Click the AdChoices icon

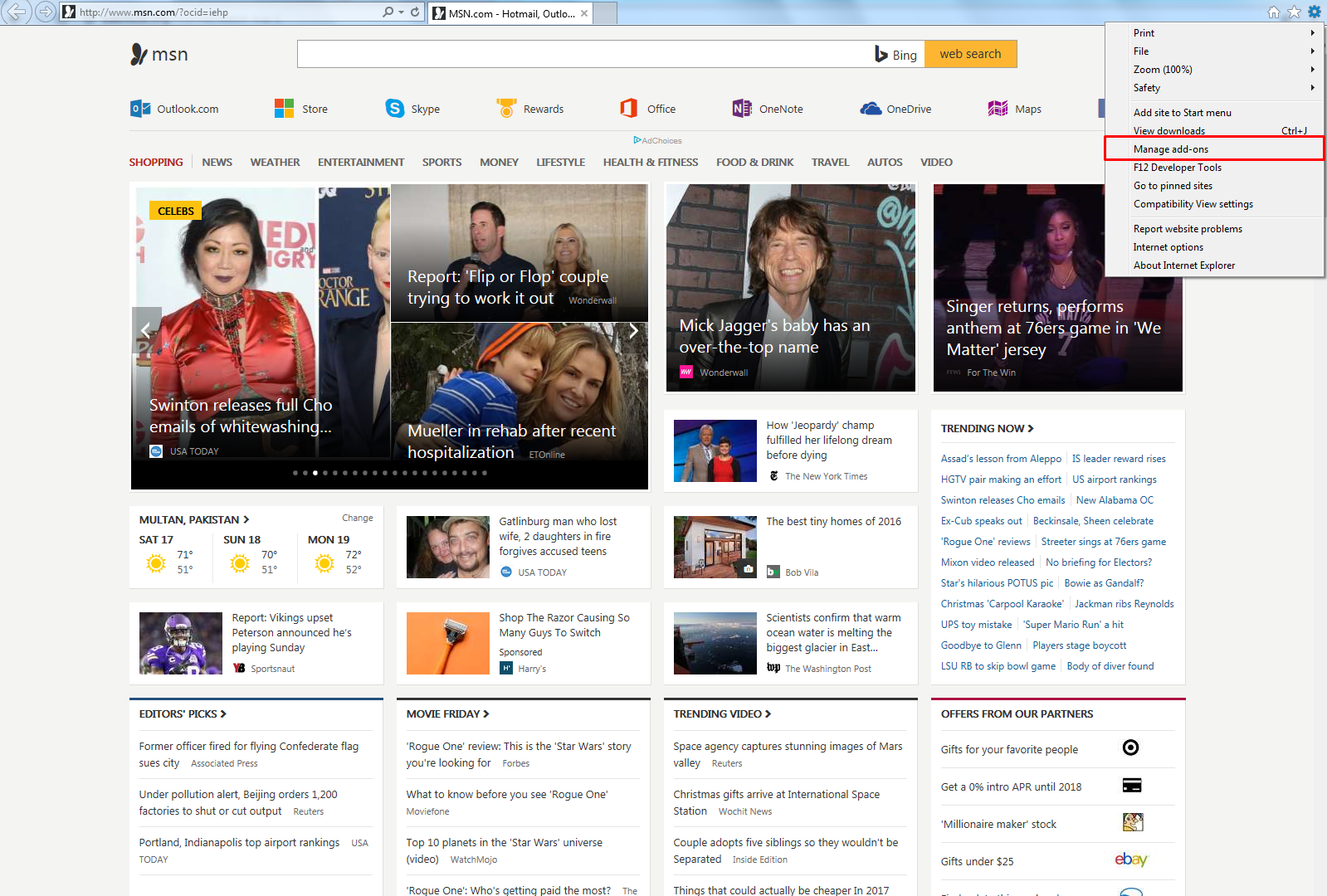[x=637, y=140]
